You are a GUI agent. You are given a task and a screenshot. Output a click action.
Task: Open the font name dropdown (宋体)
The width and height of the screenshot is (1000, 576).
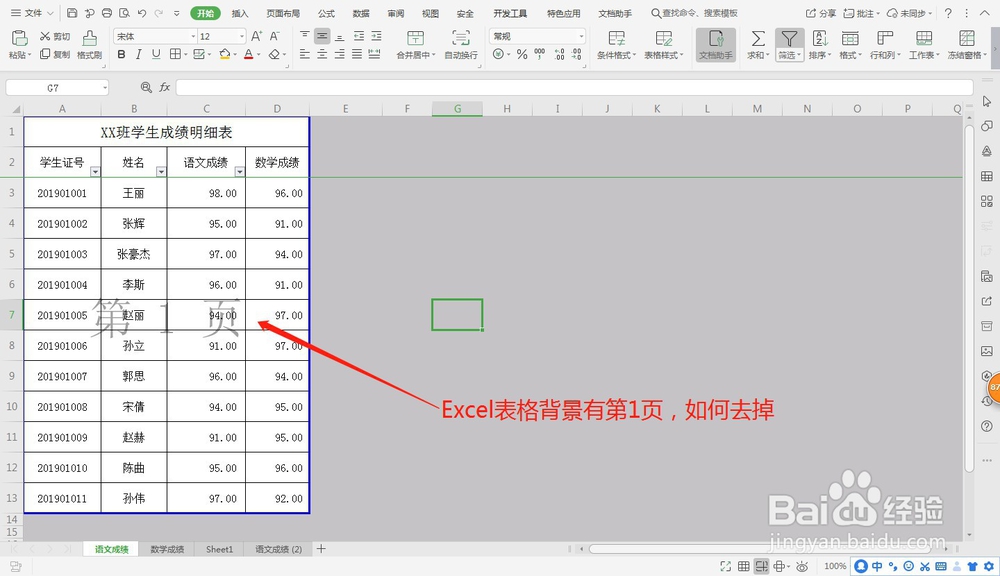click(x=193, y=36)
